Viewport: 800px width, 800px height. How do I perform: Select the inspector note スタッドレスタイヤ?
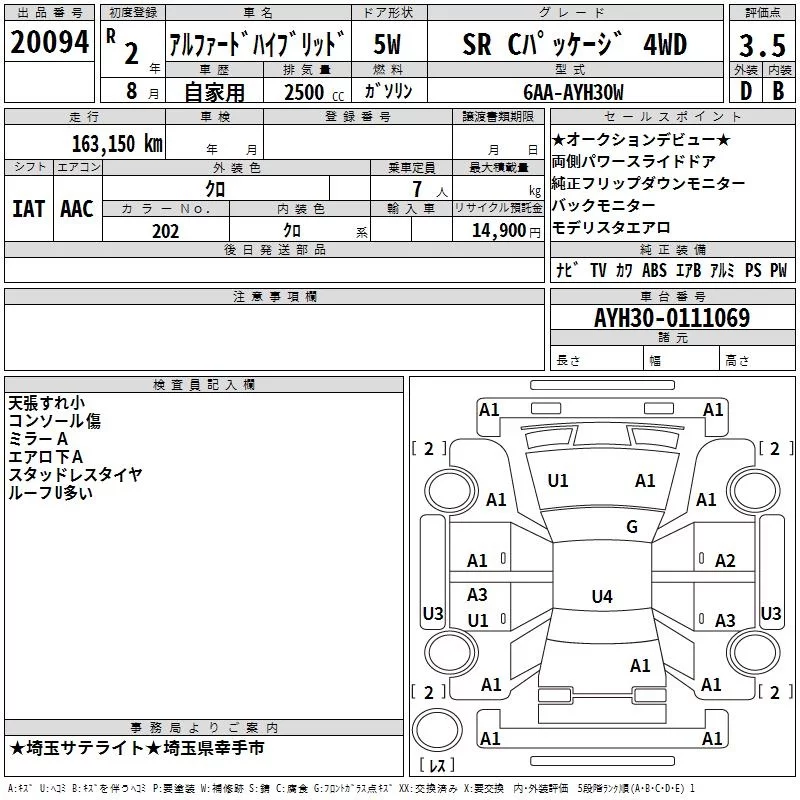tap(75, 474)
